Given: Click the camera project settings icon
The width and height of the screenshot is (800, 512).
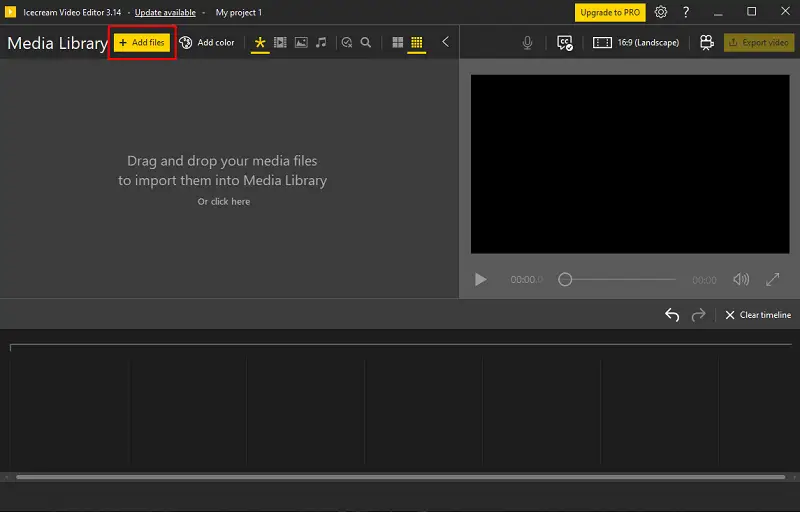Looking at the screenshot, I should pyautogui.click(x=707, y=43).
